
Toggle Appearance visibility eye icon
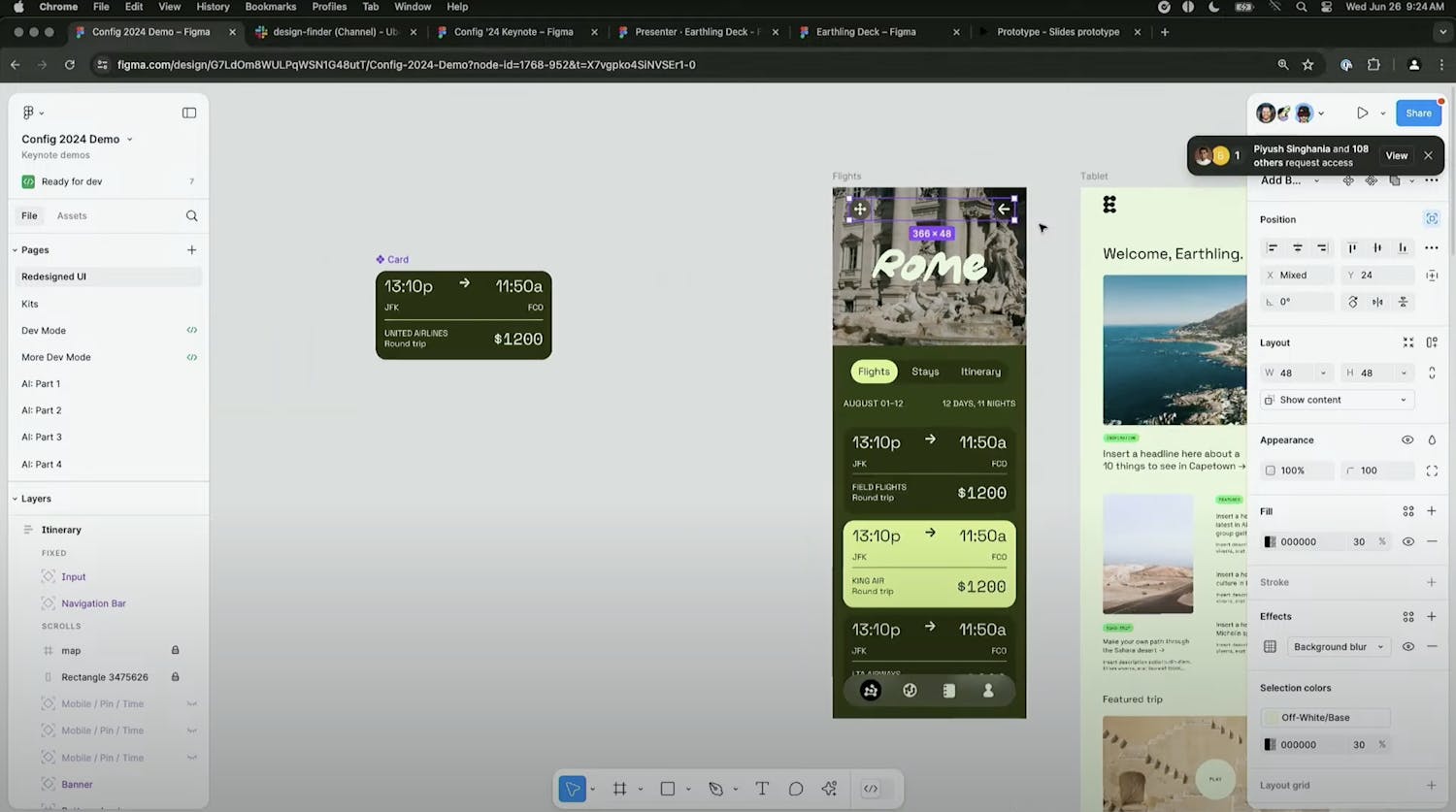1407,439
